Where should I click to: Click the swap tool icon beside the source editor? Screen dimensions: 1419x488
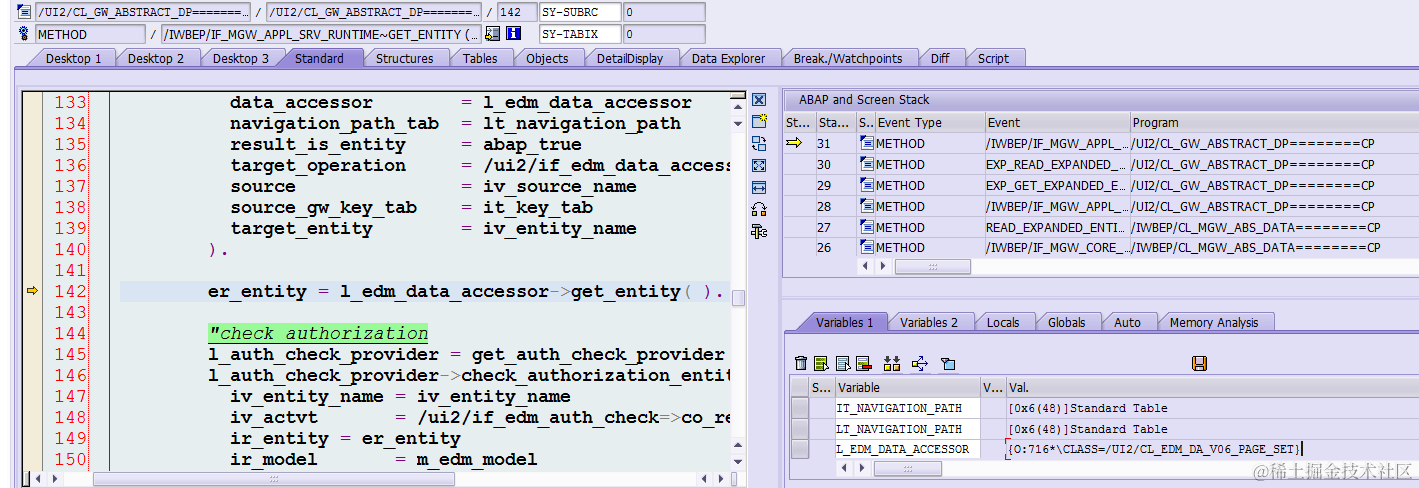(759, 143)
